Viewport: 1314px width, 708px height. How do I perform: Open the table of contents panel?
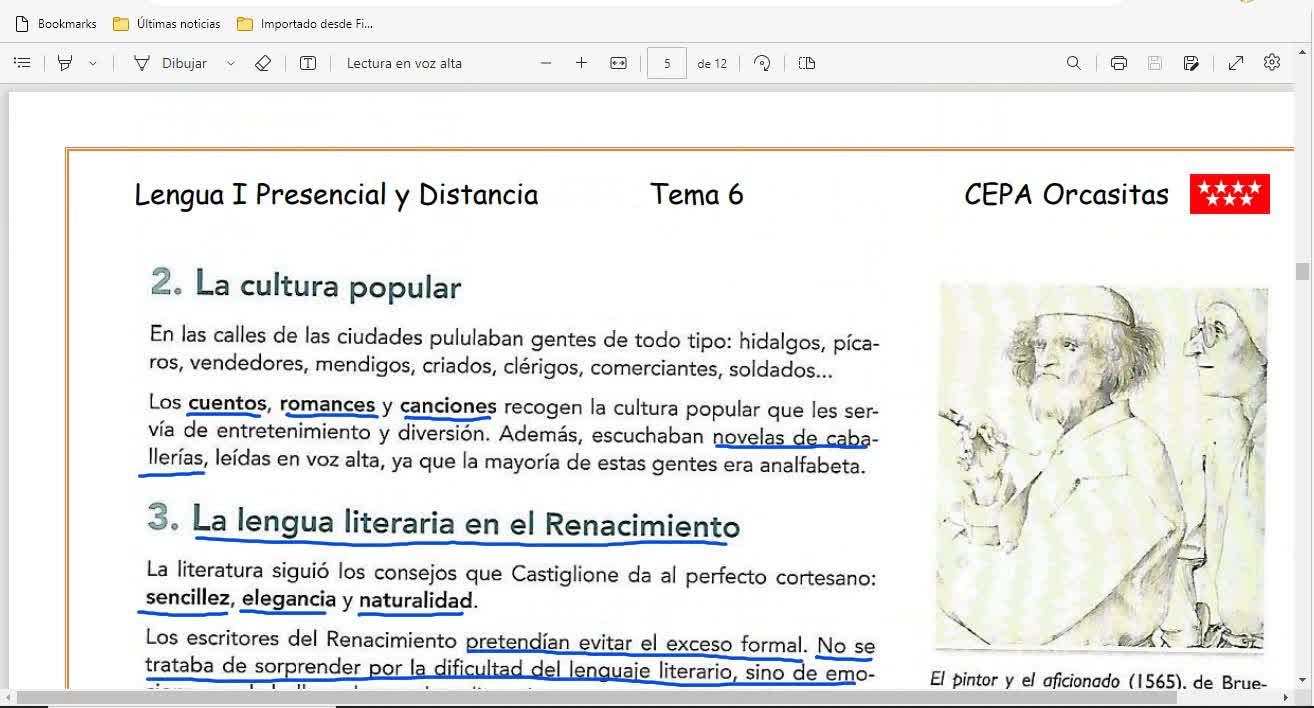[21, 63]
